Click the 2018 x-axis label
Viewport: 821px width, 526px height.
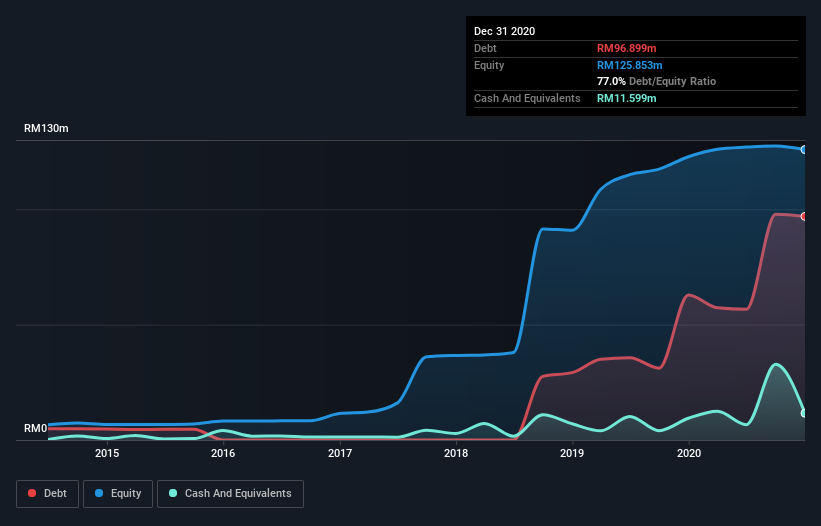[x=456, y=453]
